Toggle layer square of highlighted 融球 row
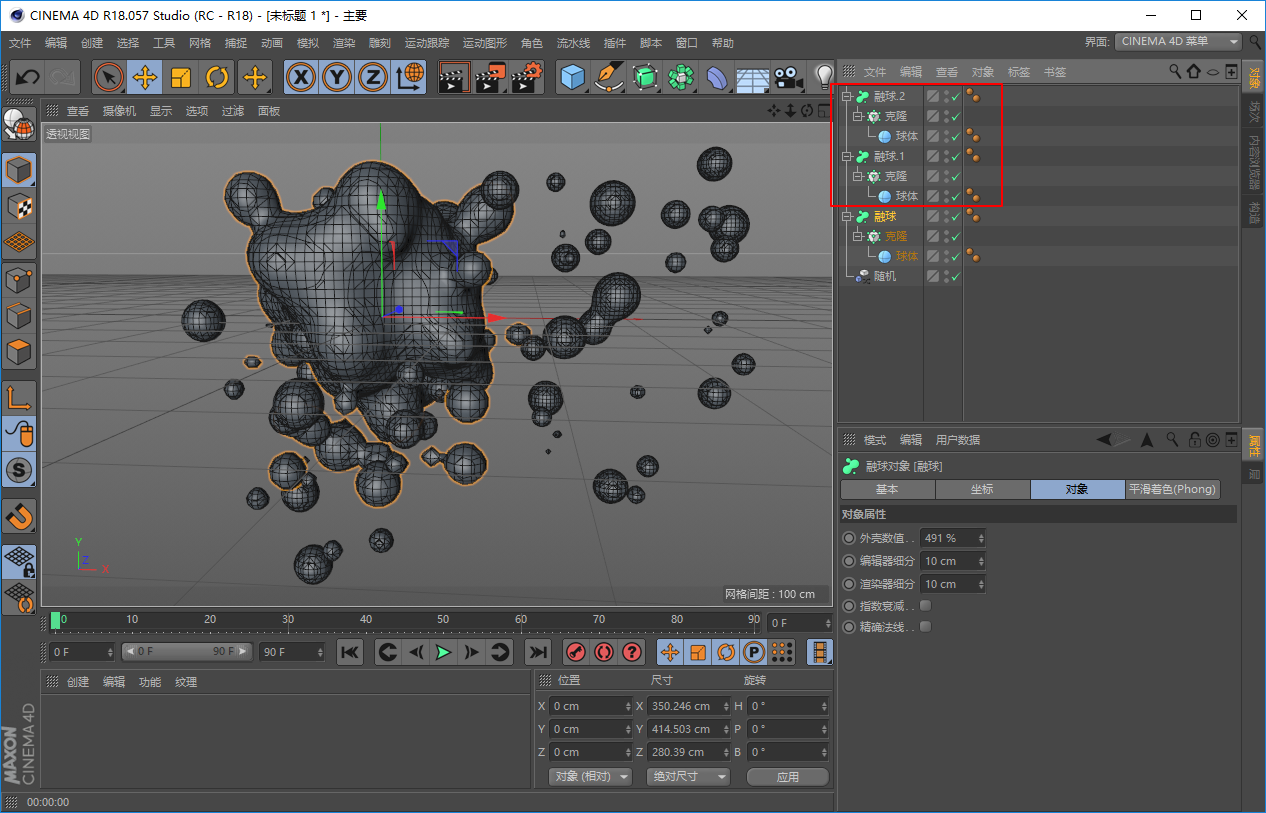 click(x=933, y=217)
